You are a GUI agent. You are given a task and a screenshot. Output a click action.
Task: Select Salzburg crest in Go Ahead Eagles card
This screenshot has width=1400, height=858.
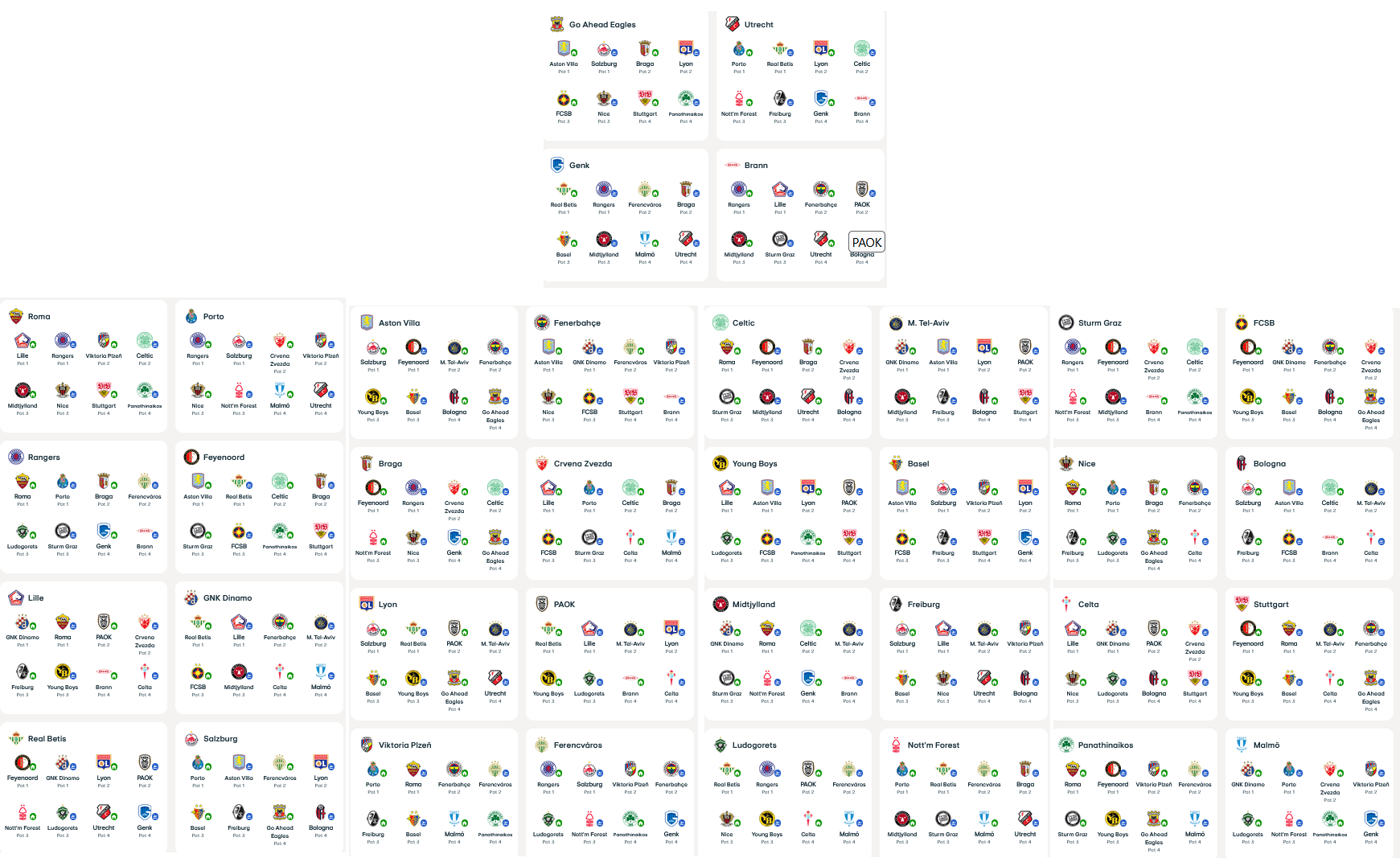602,49
